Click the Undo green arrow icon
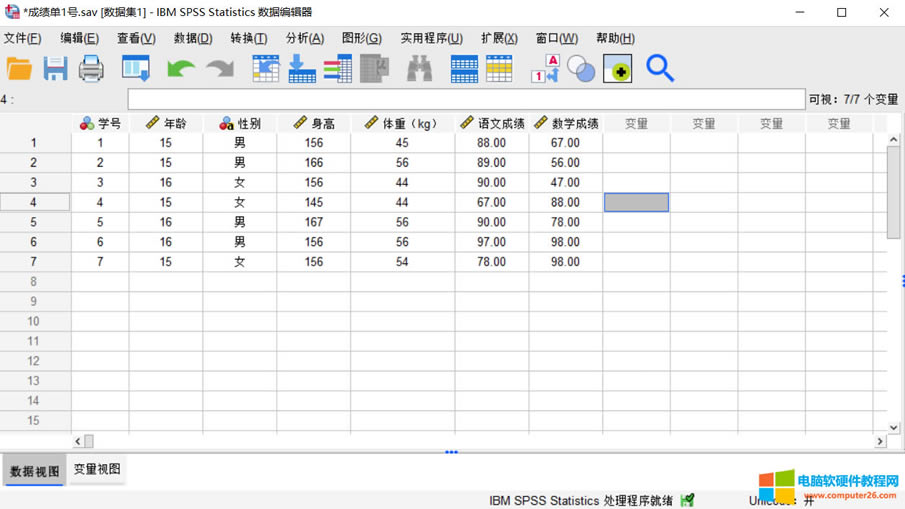Image resolution: width=905 pixels, height=509 pixels. pyautogui.click(x=181, y=69)
